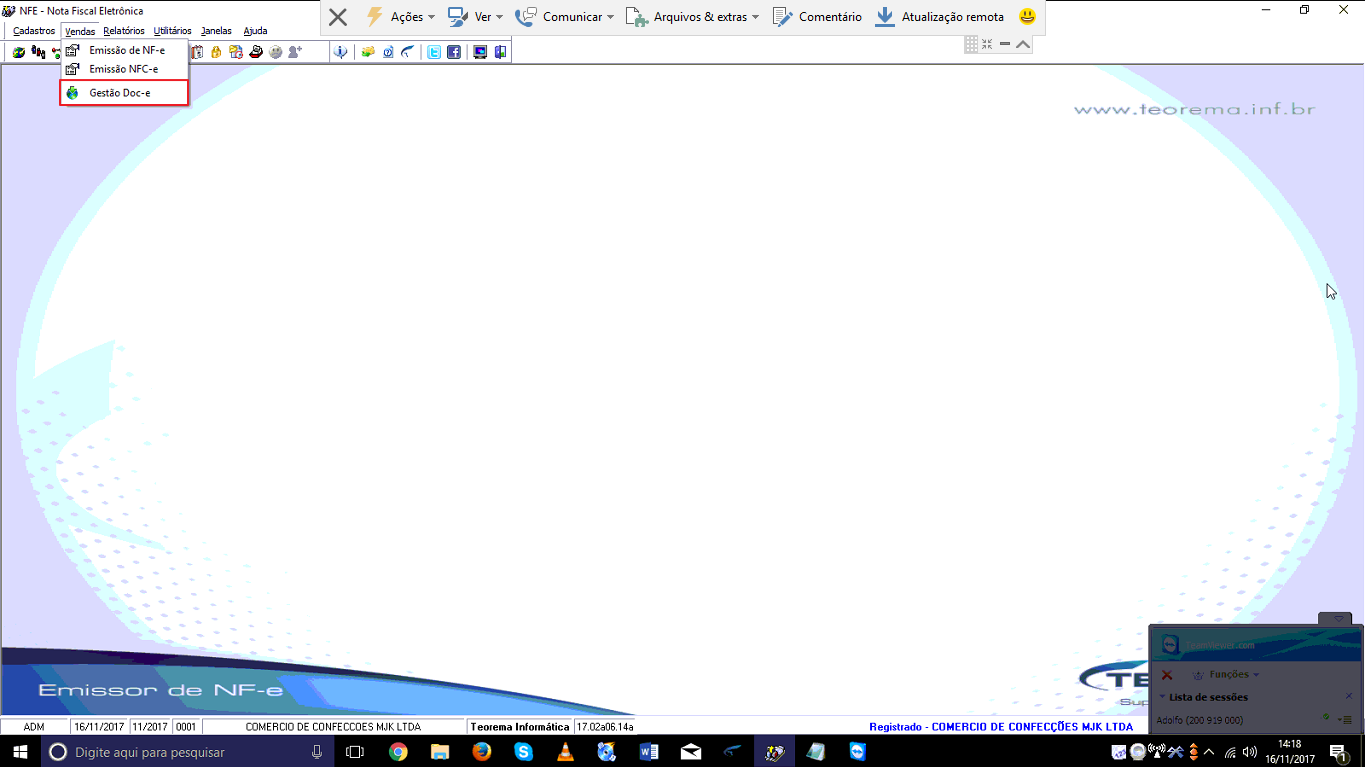Click the monitor toolbar icon
Screen dimensions: 1365x767
[480, 52]
